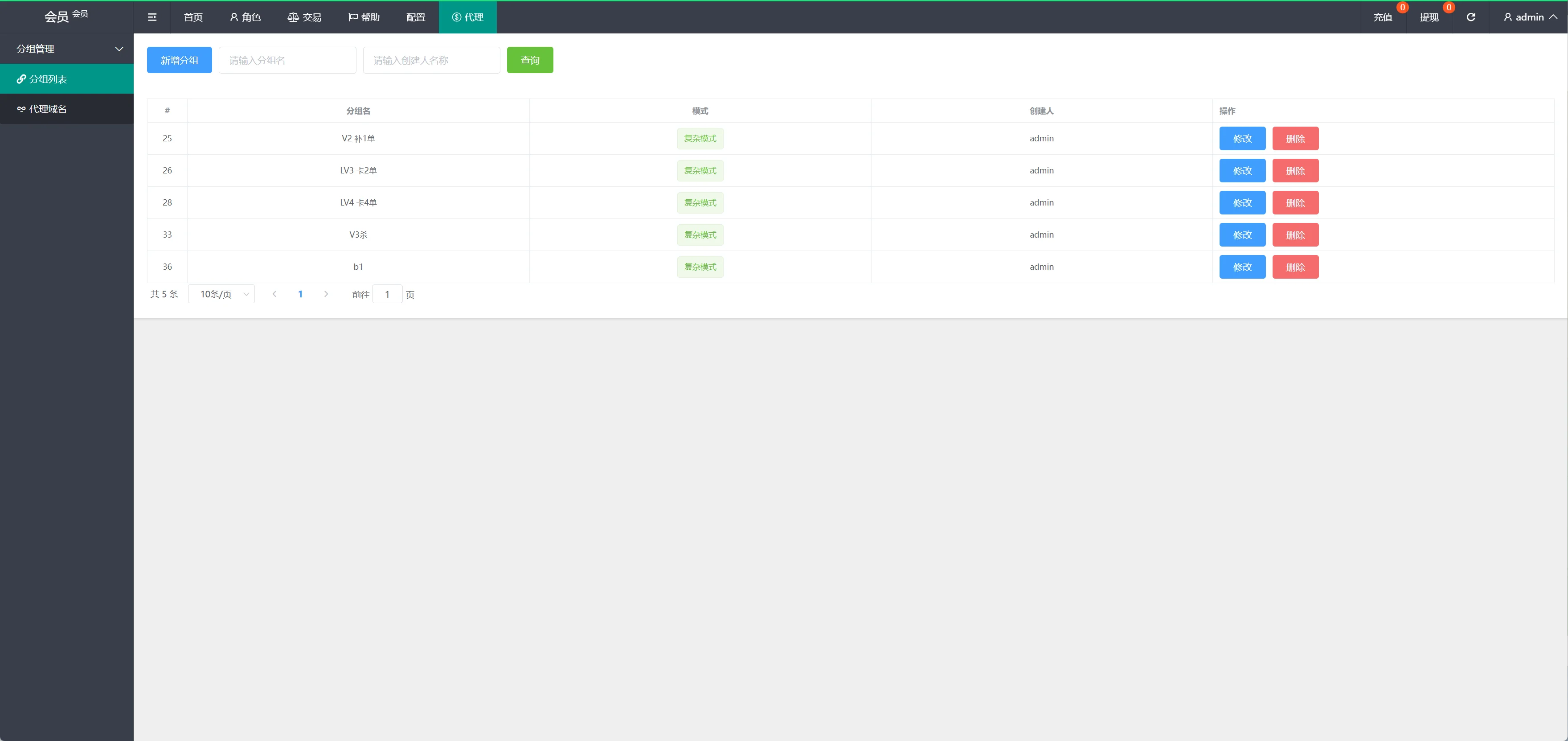Screen dimensions: 1568x741
Task: Expand the admin user menu
Action: pos(1530,17)
